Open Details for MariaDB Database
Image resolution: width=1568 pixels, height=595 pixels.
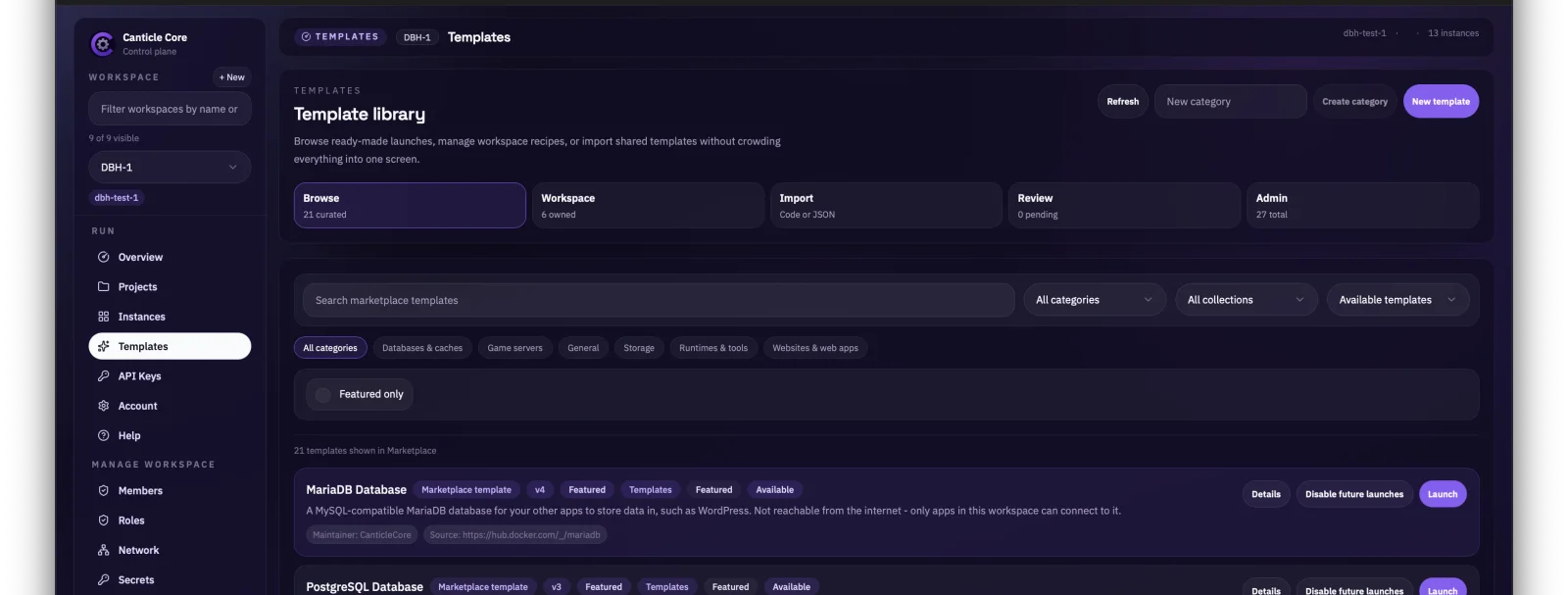coord(1266,494)
